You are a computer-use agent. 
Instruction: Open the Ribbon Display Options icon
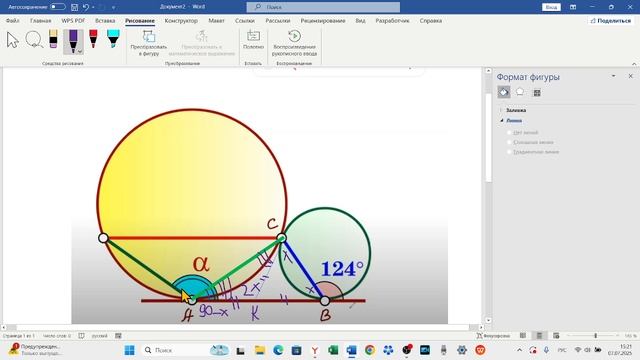click(x=573, y=7)
